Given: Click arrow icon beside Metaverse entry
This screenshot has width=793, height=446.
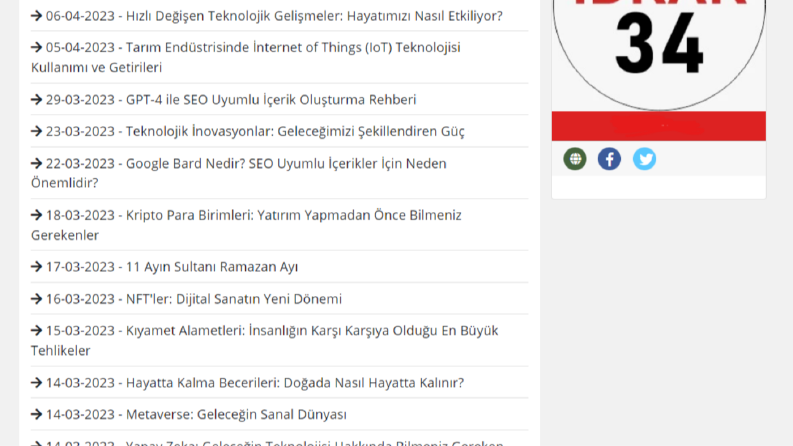Looking at the screenshot, I should (x=36, y=414).
